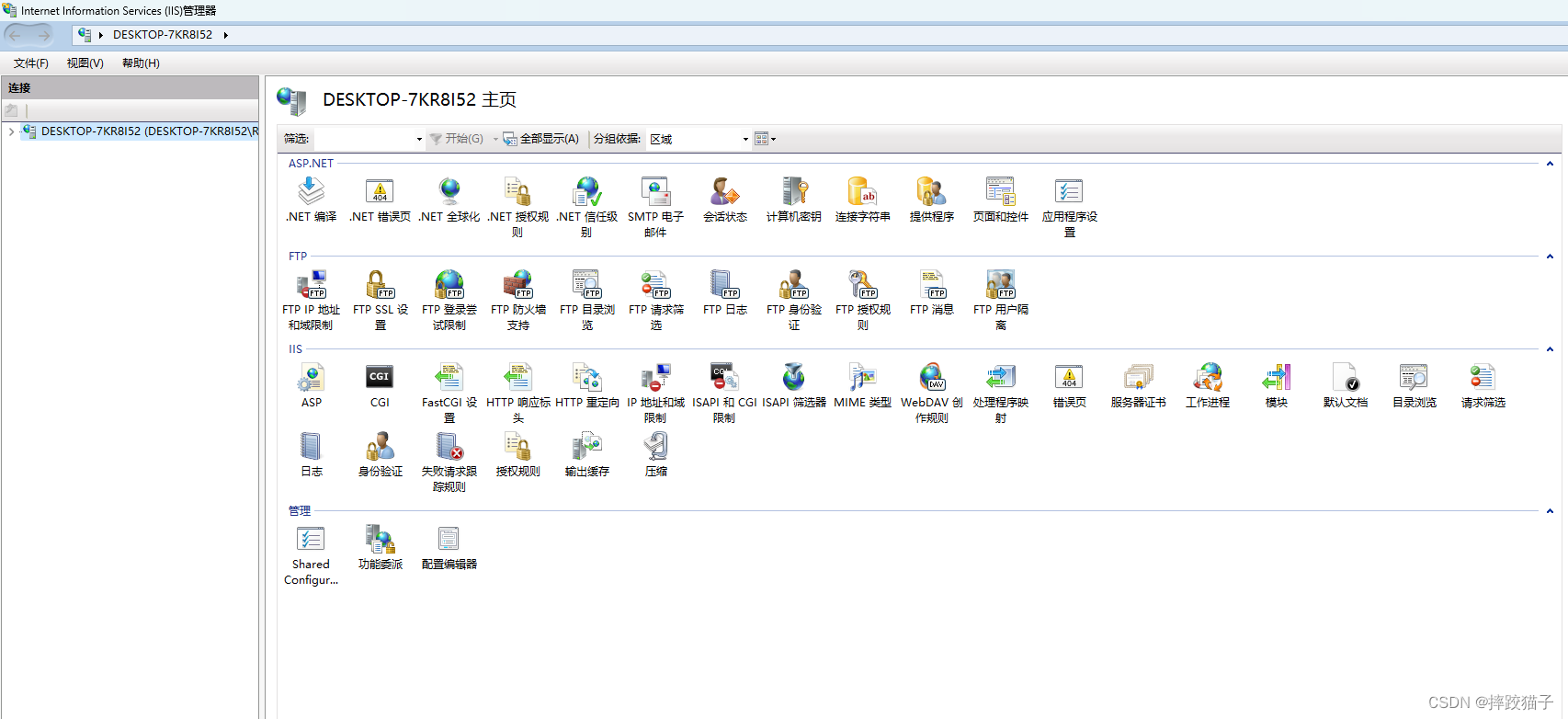Open the .NET 错误页 feature

[380, 200]
